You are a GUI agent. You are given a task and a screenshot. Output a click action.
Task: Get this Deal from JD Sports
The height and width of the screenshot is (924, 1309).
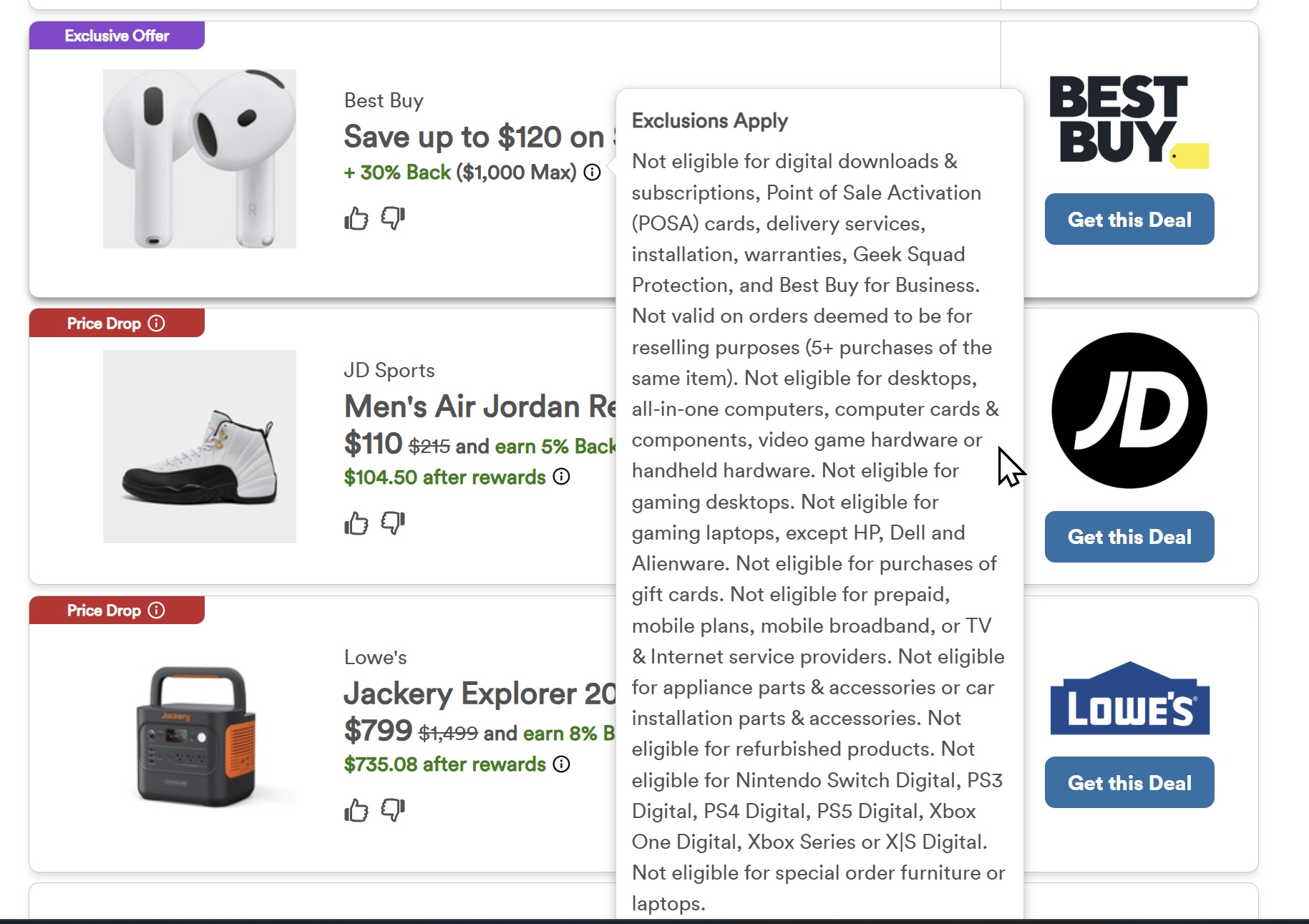1129,537
